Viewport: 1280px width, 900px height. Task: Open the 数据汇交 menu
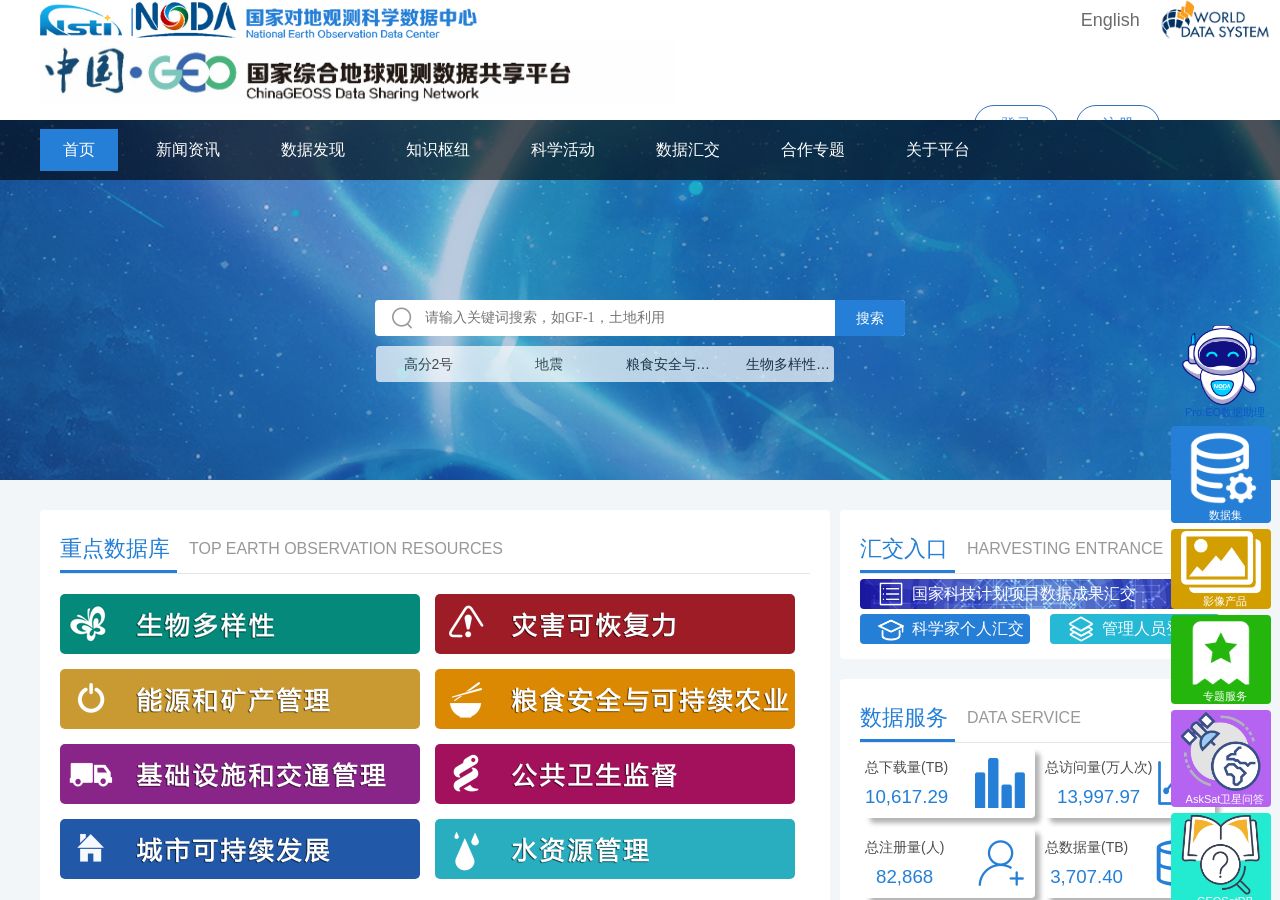[688, 150]
